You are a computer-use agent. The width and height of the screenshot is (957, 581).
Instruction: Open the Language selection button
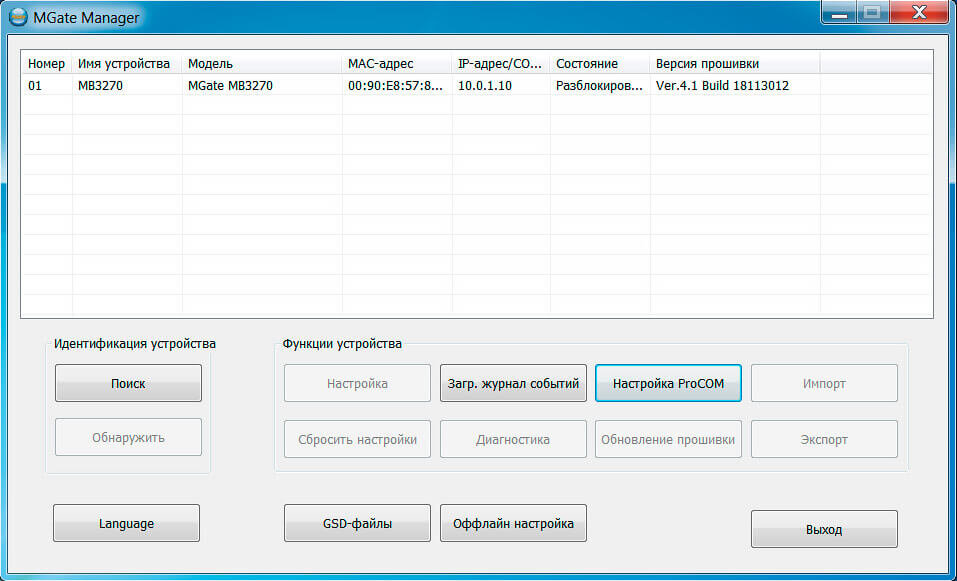click(x=126, y=523)
